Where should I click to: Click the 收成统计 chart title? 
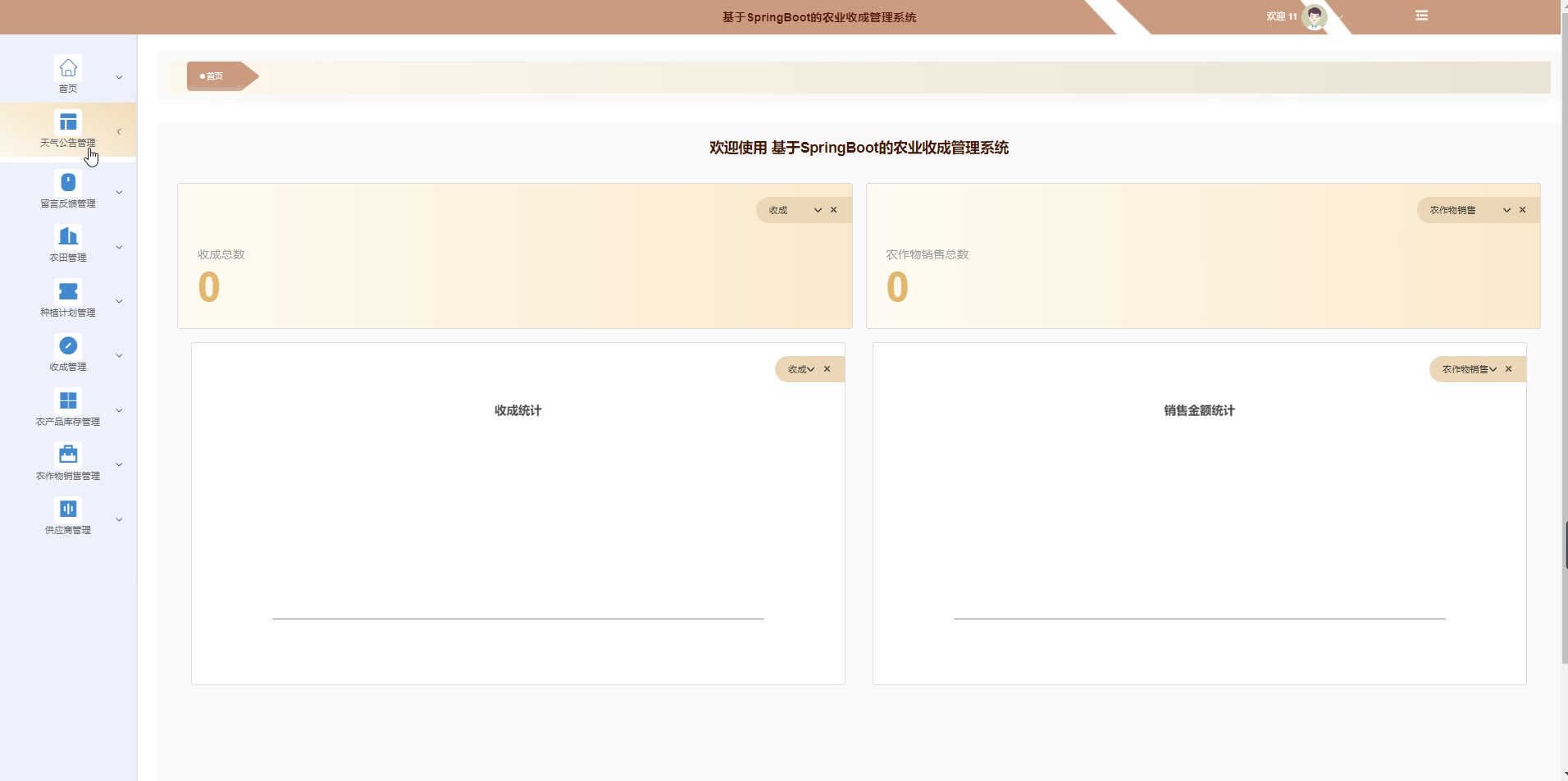click(x=518, y=410)
